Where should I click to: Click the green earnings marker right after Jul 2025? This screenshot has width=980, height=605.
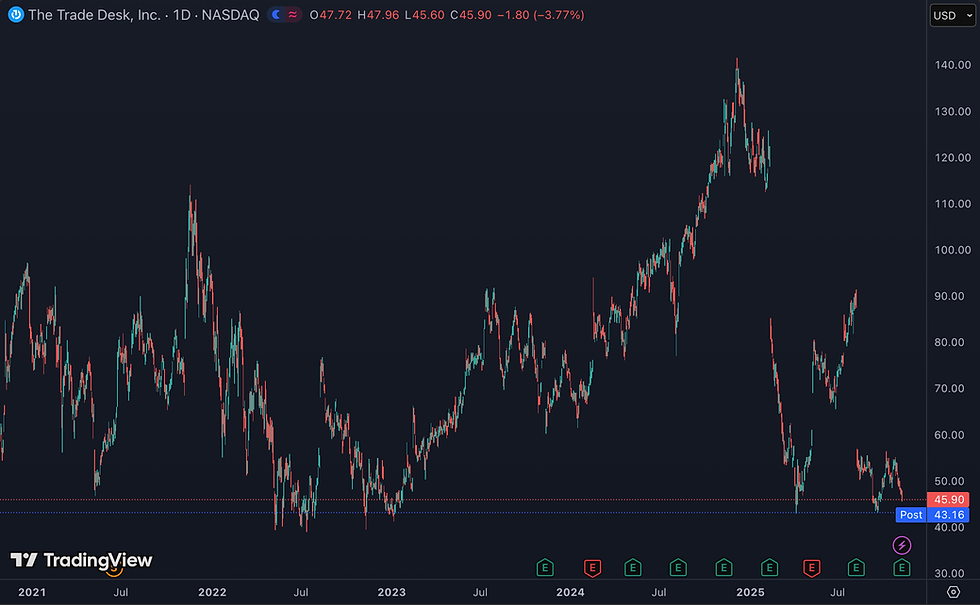(x=856, y=568)
